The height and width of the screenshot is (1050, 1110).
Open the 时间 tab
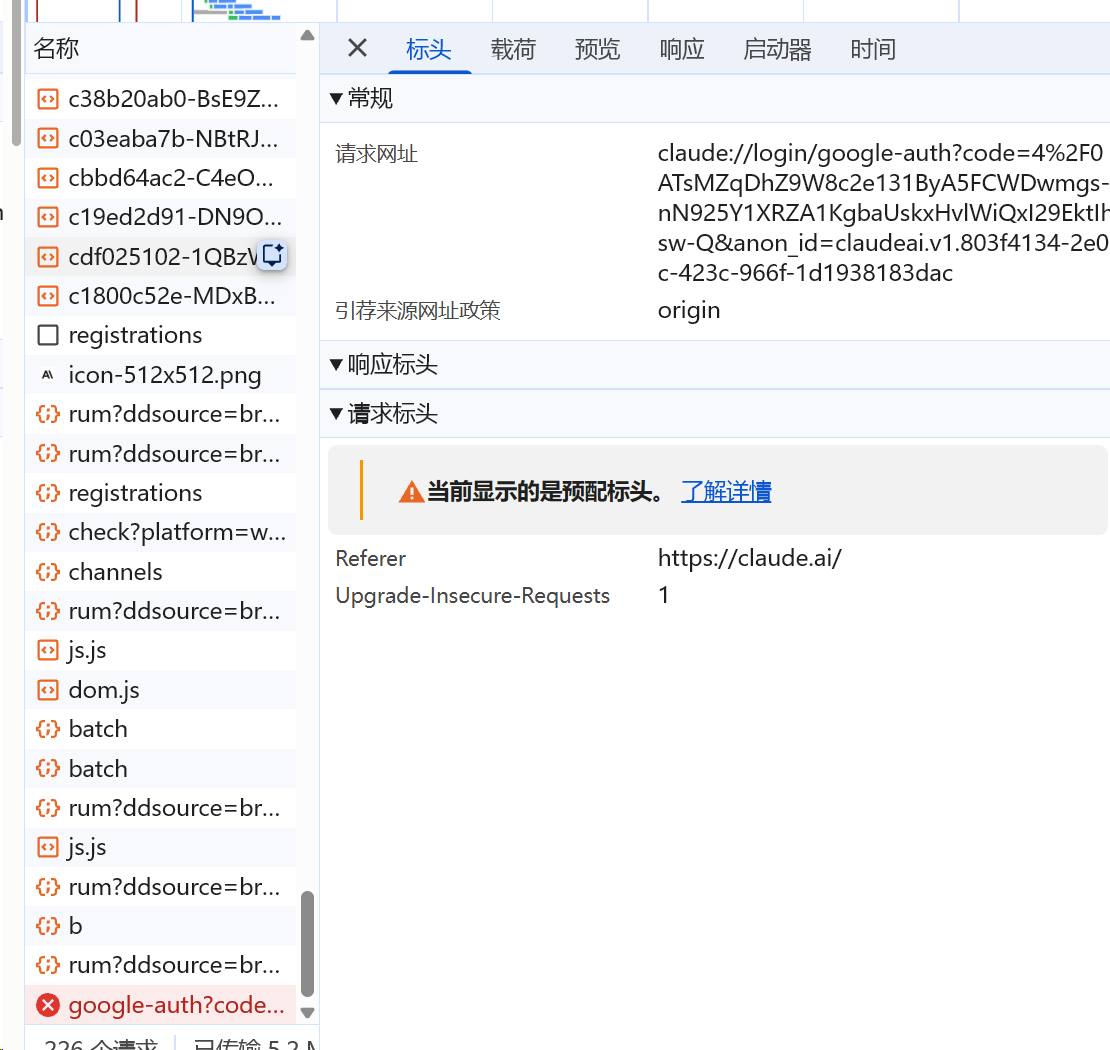point(873,50)
